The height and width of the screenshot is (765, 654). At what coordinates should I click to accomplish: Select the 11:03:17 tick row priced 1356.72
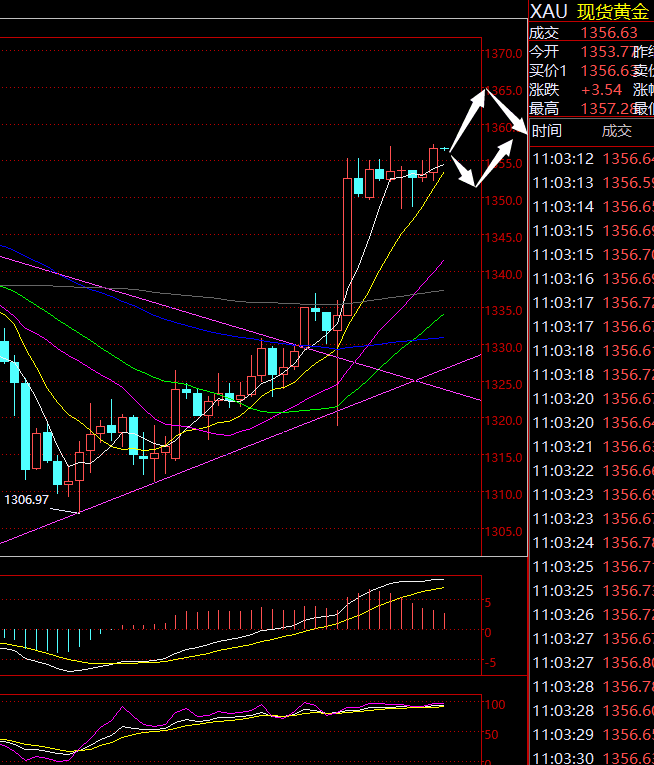click(592, 302)
